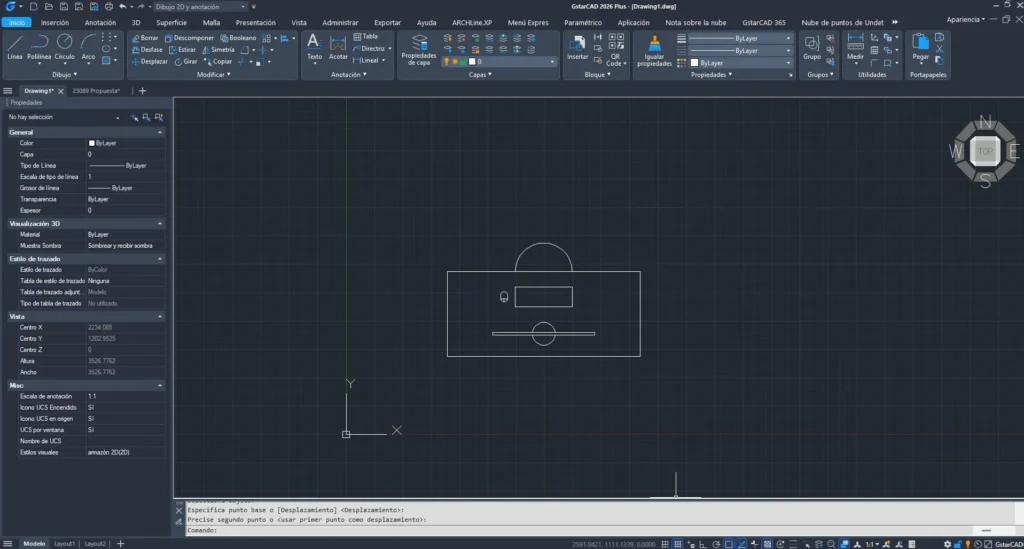
Task: Click the plot/print icon in quick access
Action: tap(108, 7)
